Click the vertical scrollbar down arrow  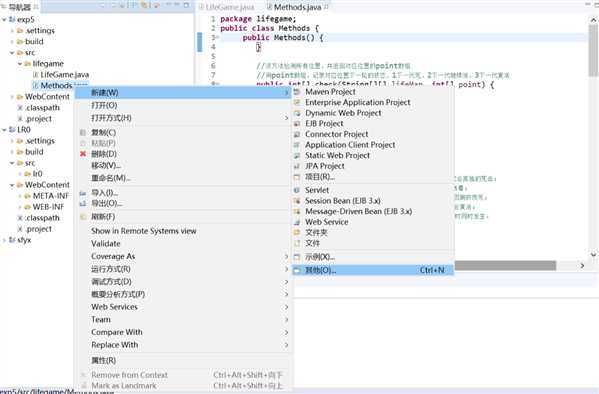pos(593,254)
